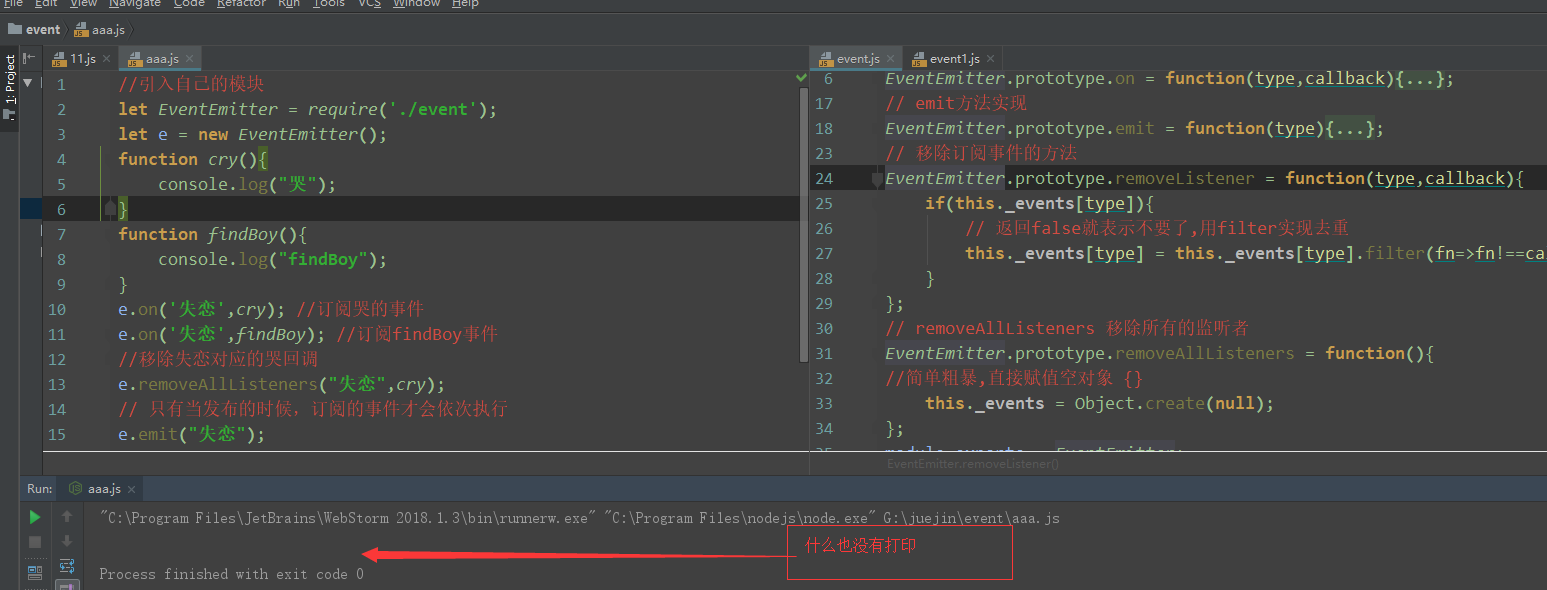Image resolution: width=1547 pixels, height=590 pixels.
Task: Open the Refactor menu
Action: click(x=241, y=4)
